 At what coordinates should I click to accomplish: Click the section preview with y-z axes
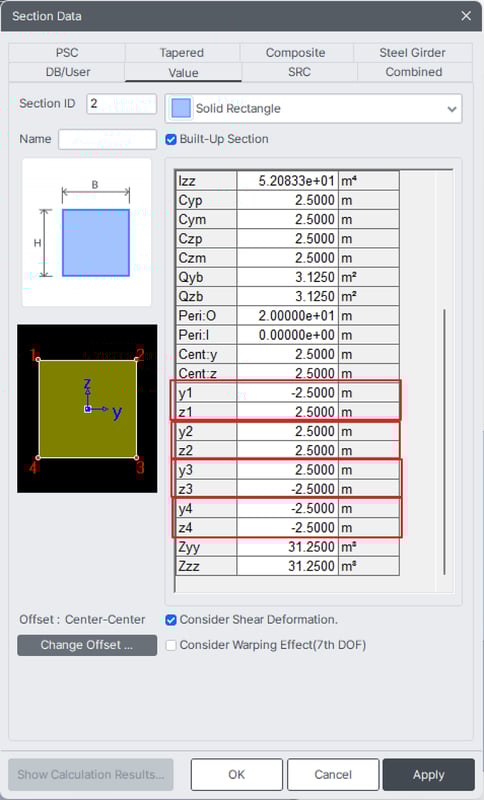(87, 409)
